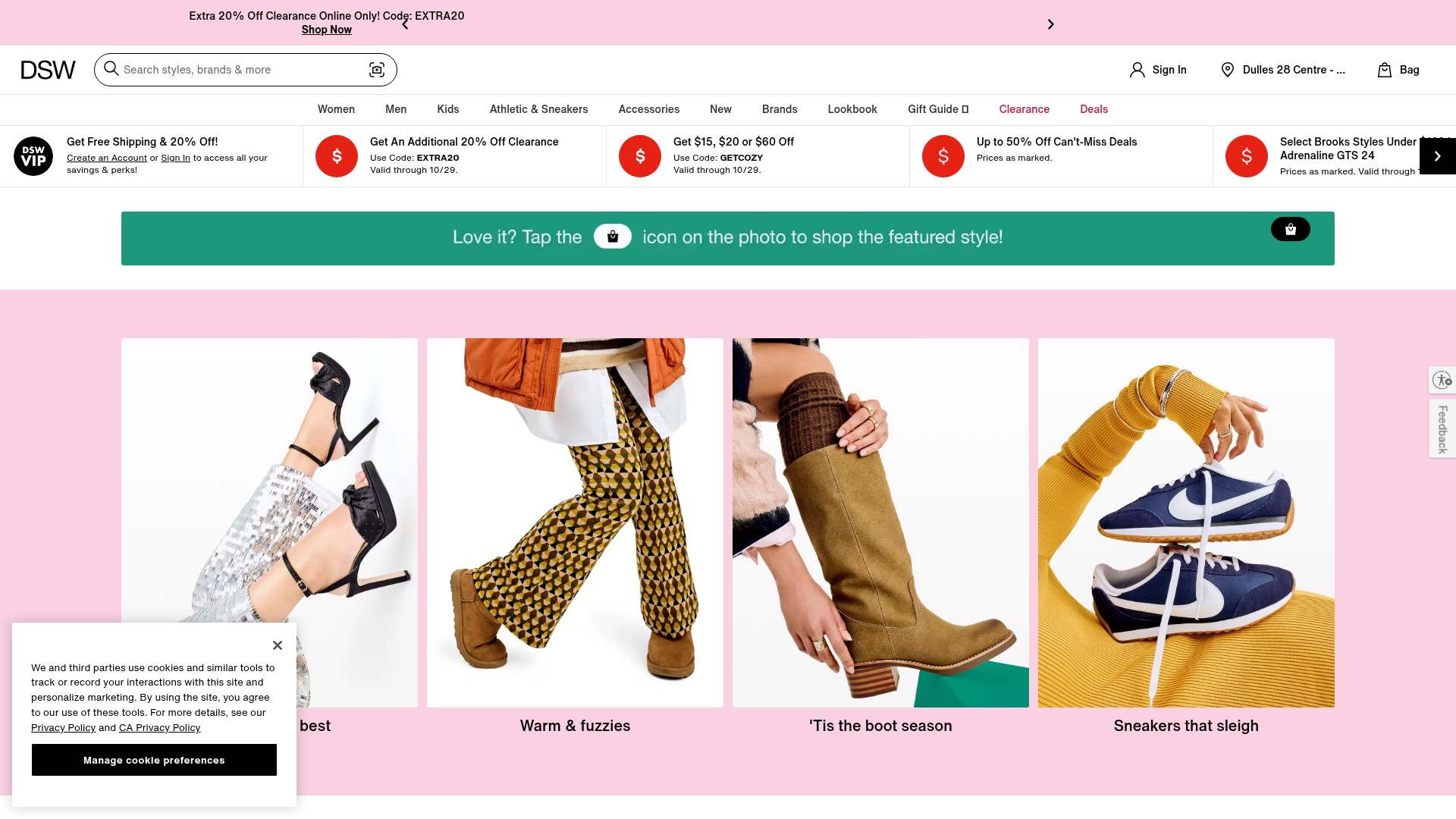Show next top promo banner message
Image resolution: width=1456 pixels, height=819 pixels.
coord(1050,24)
